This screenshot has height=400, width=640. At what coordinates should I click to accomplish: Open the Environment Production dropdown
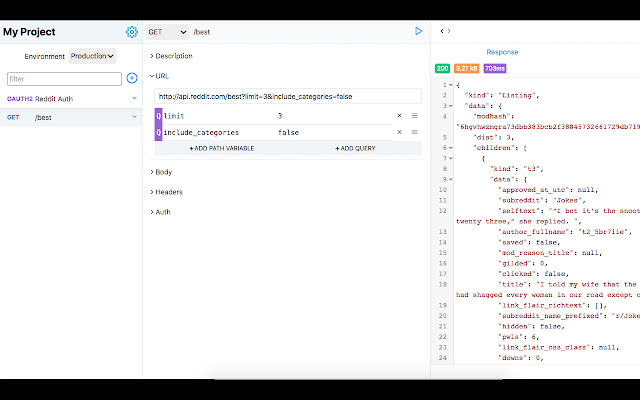93,56
